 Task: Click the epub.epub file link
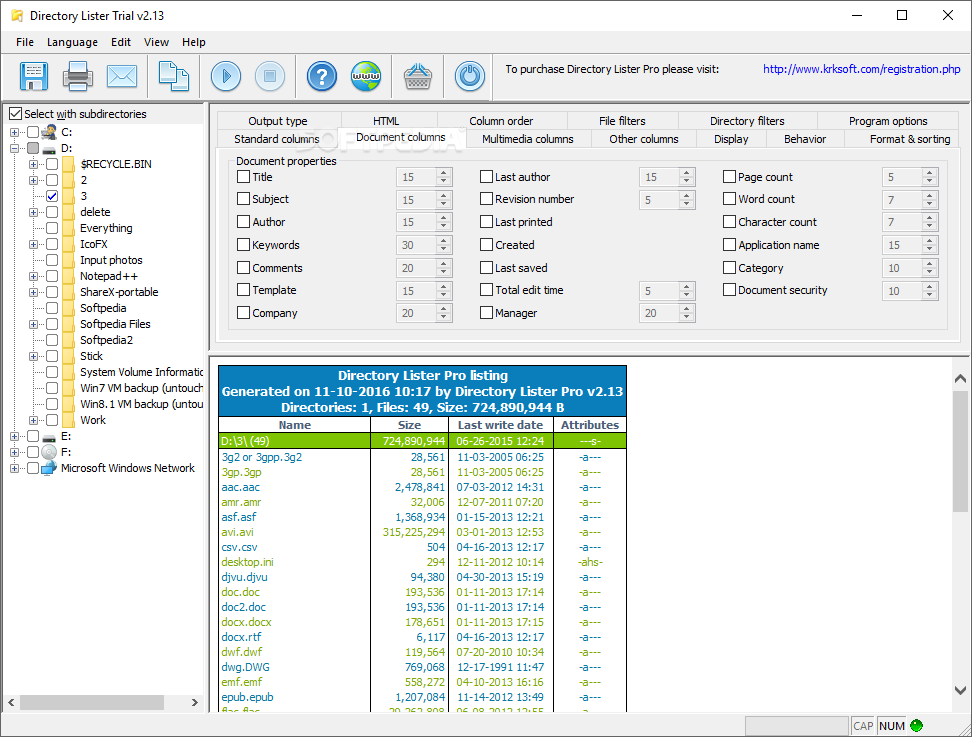(x=247, y=697)
